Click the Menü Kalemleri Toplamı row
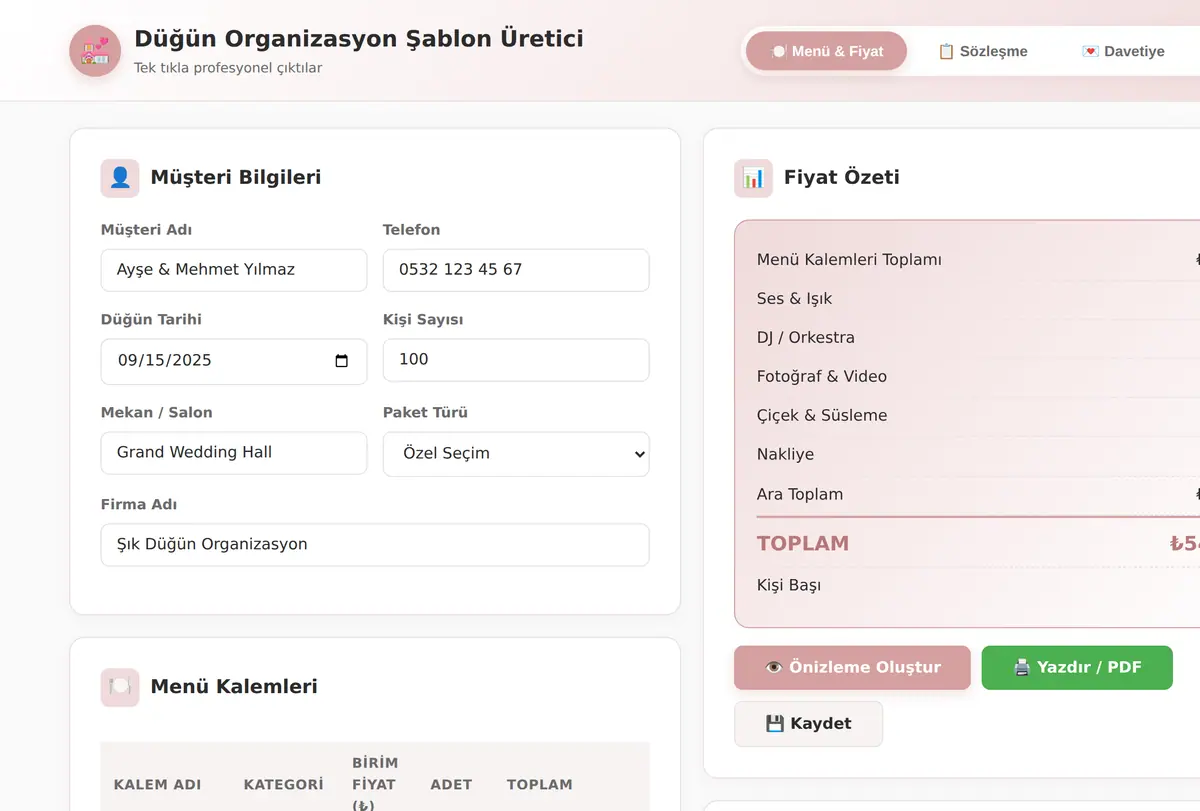Viewport: 1200px width, 811px height. 978,260
